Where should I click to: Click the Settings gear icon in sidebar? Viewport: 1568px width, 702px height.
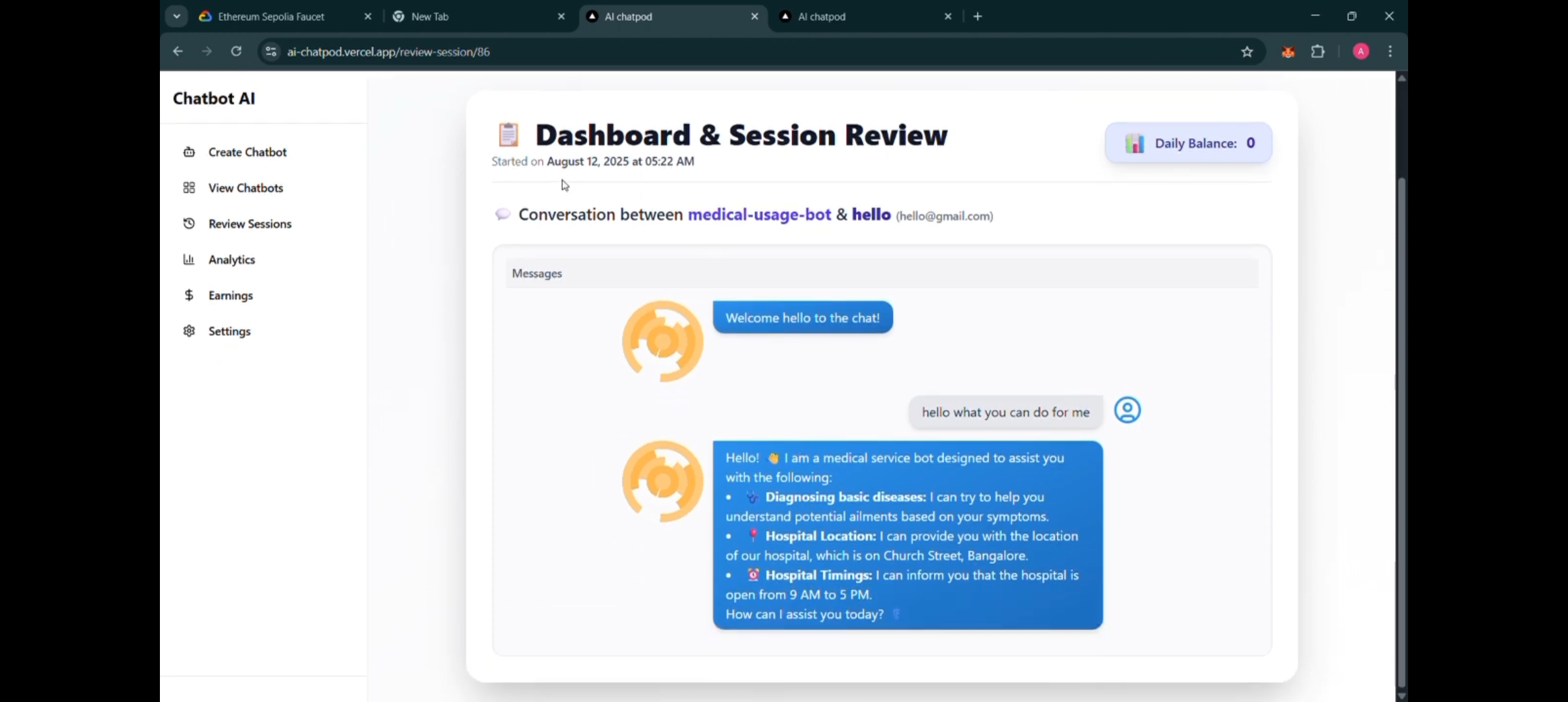coord(189,331)
